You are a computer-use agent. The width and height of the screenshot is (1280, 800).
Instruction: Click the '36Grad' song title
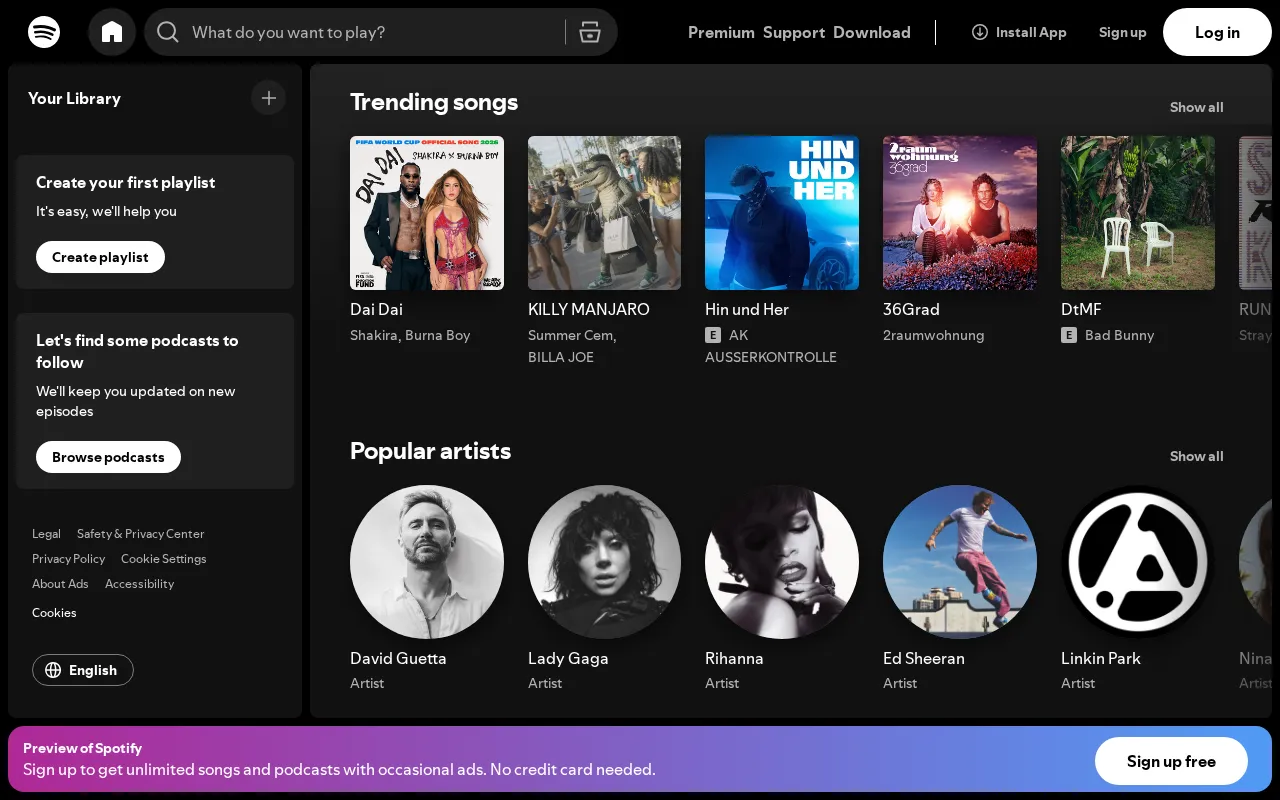911,309
